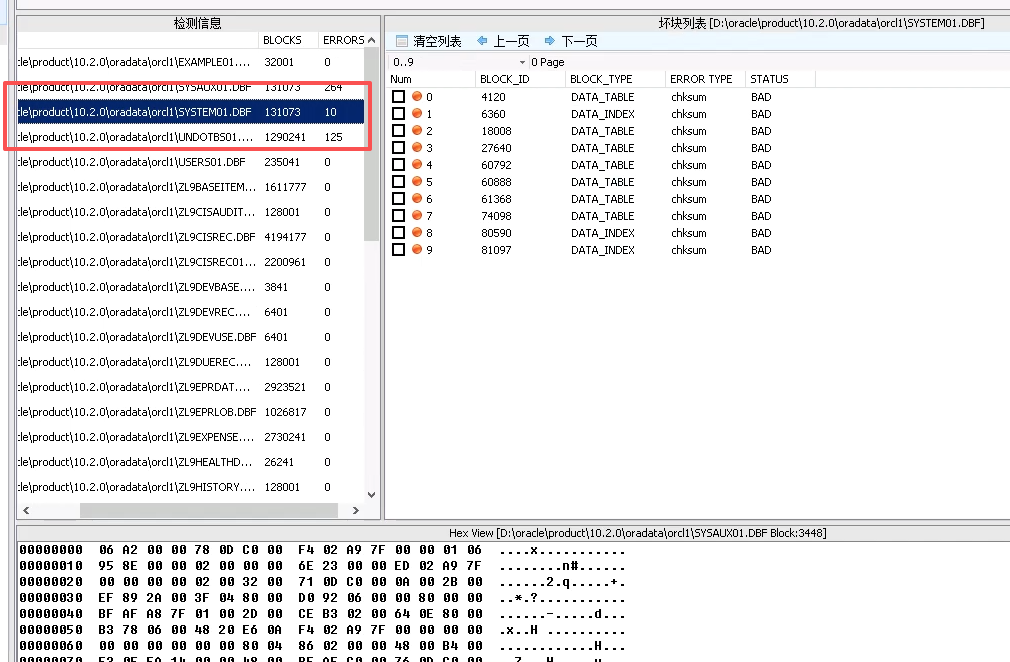Open the 0..9 page range dropdown
This screenshot has height=662, width=1010.
pos(522,62)
